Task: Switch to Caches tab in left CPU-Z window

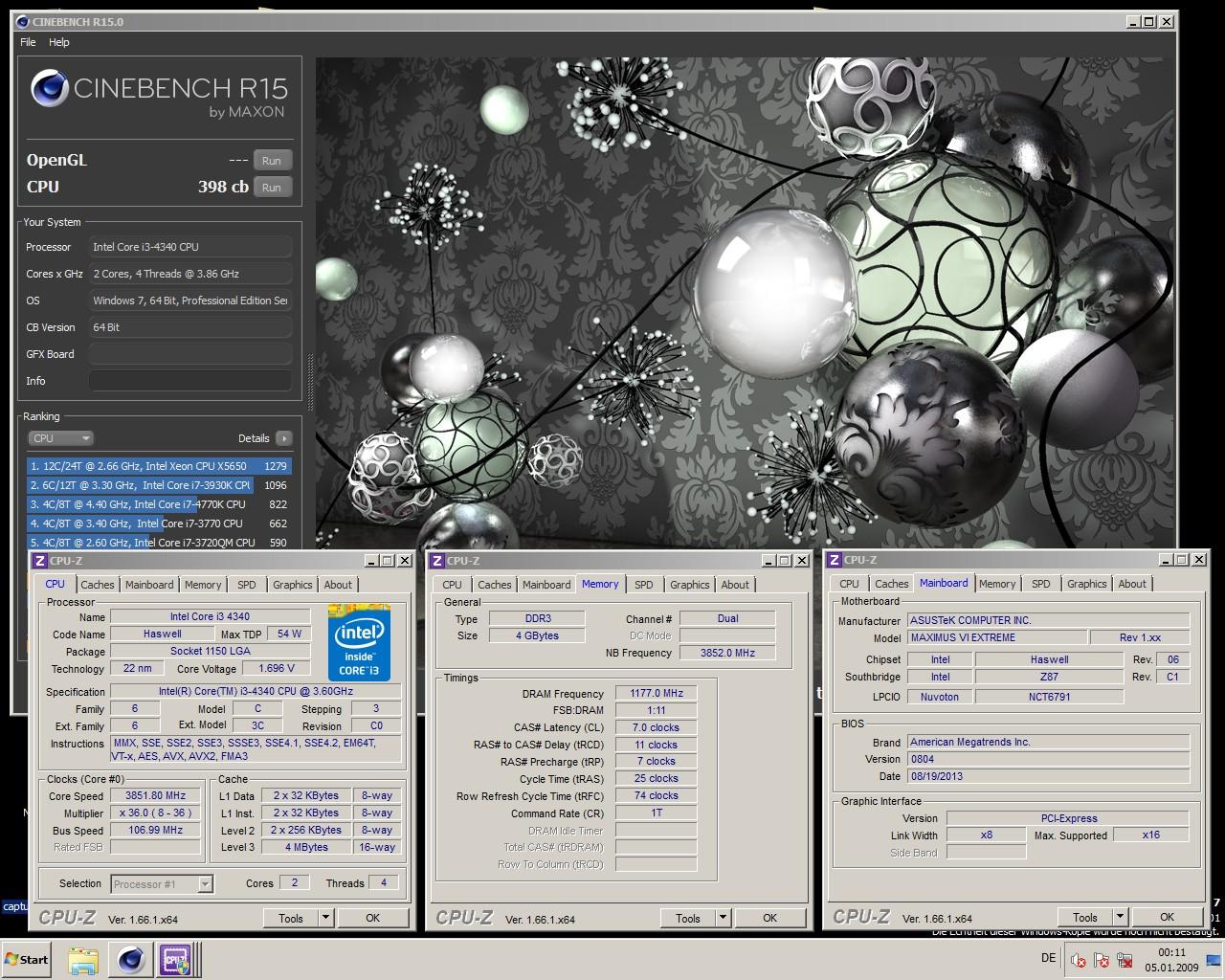Action: (97, 585)
